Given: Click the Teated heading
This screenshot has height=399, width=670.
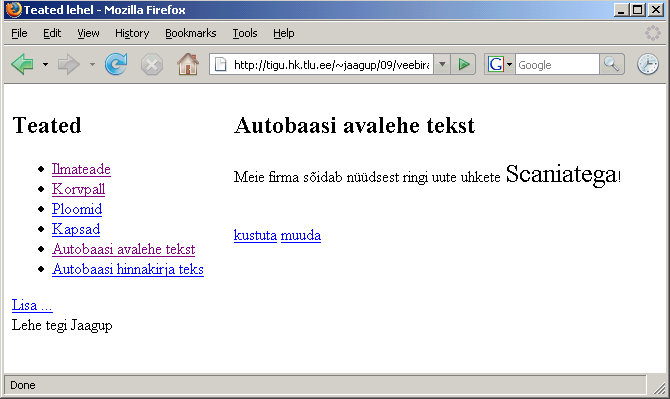Looking at the screenshot, I should [x=47, y=125].
